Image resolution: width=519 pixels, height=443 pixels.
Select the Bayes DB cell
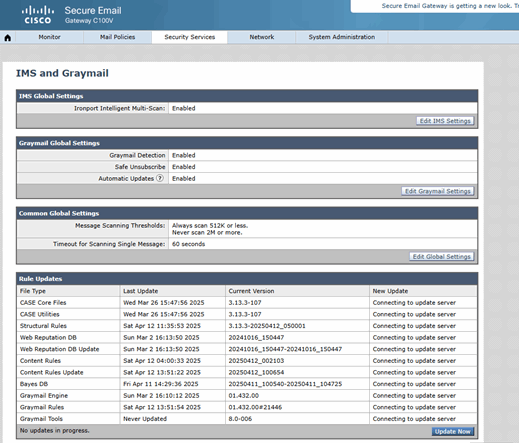pyautogui.click(x=34, y=384)
